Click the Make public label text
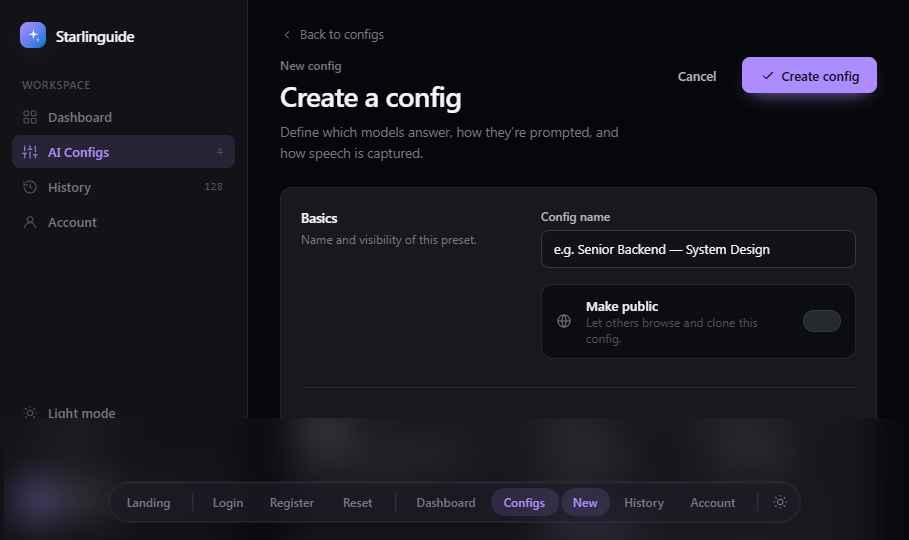This screenshot has width=909, height=540. pos(622,306)
